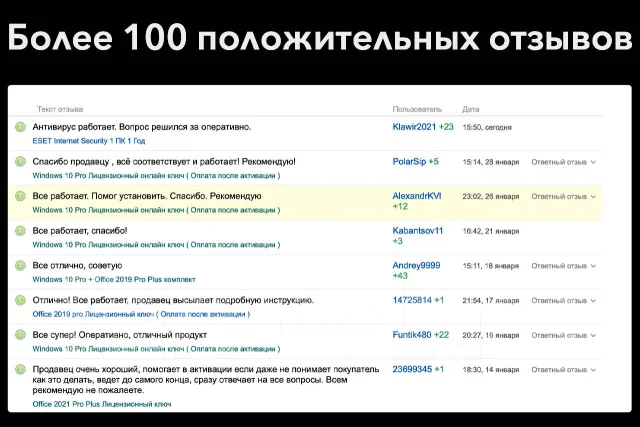
Task: Expand 'Ответный отзыв' for PolarSip's review
Action: pyautogui.click(x=563, y=162)
